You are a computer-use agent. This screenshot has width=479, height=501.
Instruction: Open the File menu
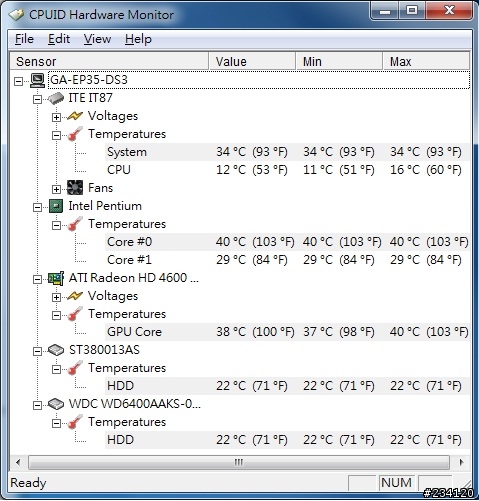coord(24,39)
